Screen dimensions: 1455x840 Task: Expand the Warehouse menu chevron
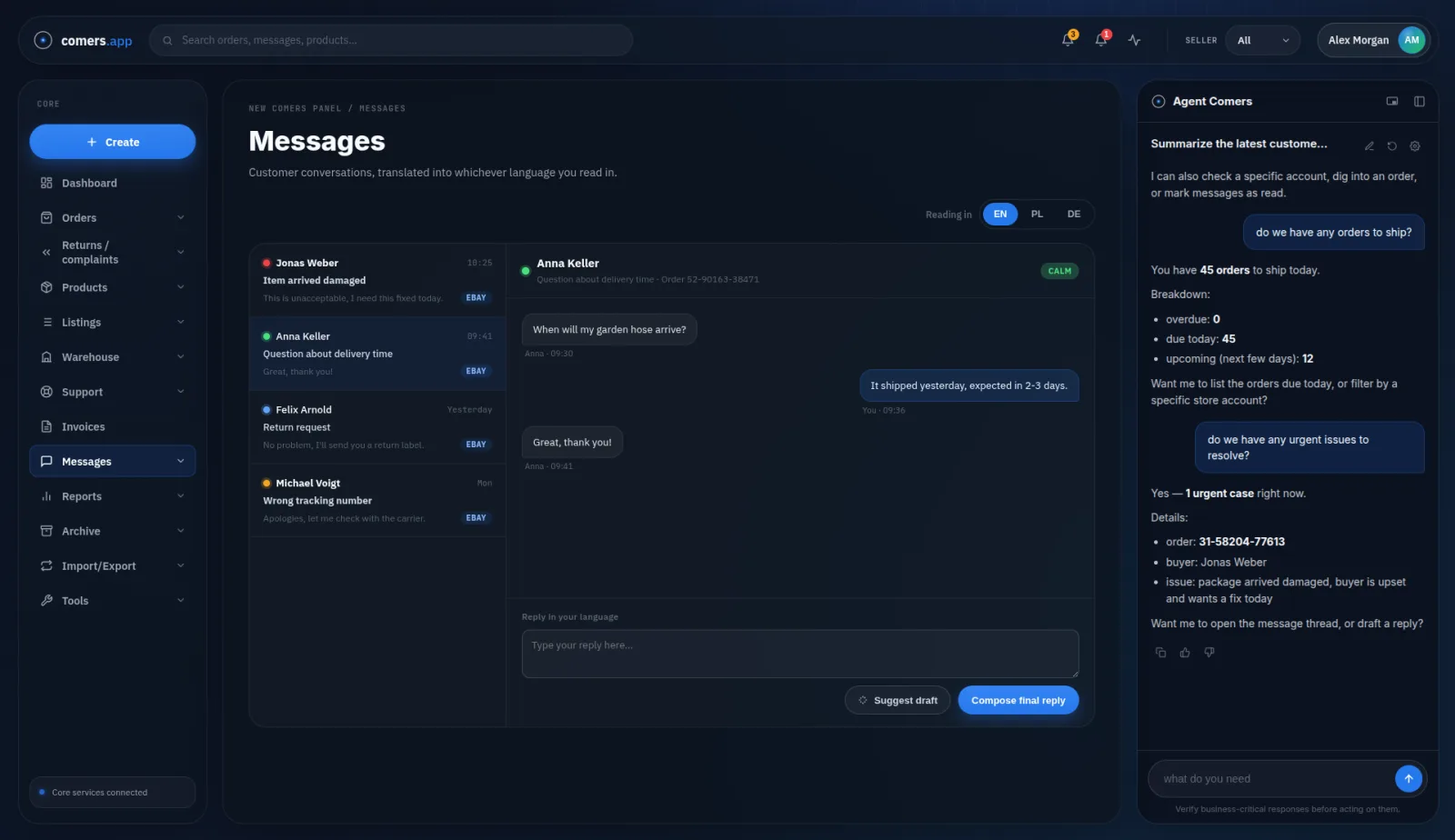point(180,357)
